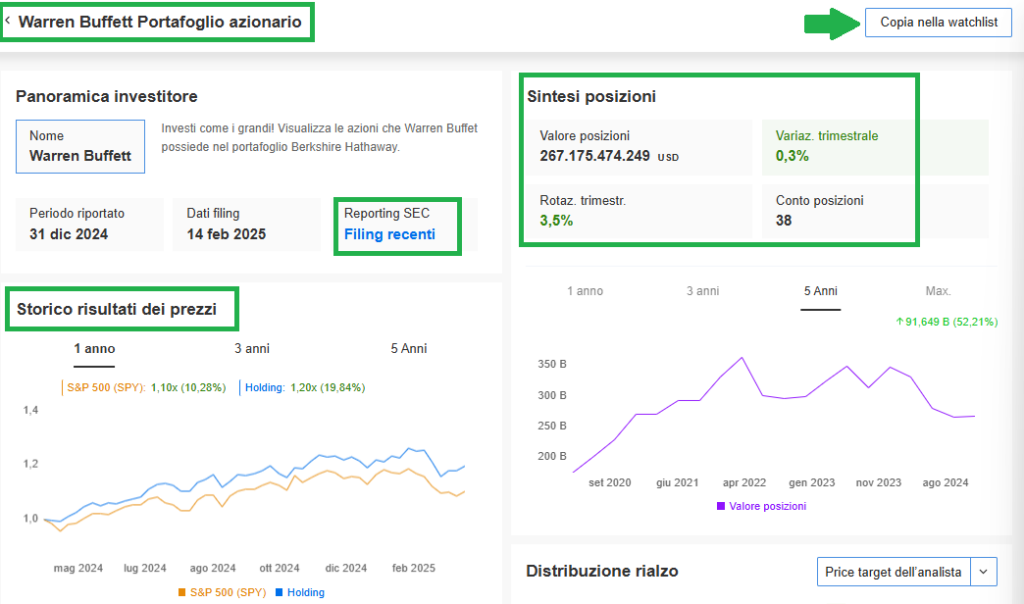The image size is (1024, 604).
Task: Select Max. range in positions value chart
Action: pyautogui.click(x=938, y=291)
